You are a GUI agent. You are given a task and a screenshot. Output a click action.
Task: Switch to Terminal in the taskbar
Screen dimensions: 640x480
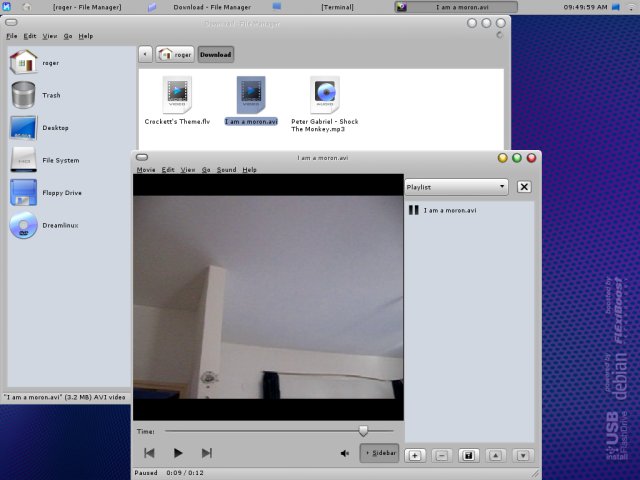click(x=337, y=7)
